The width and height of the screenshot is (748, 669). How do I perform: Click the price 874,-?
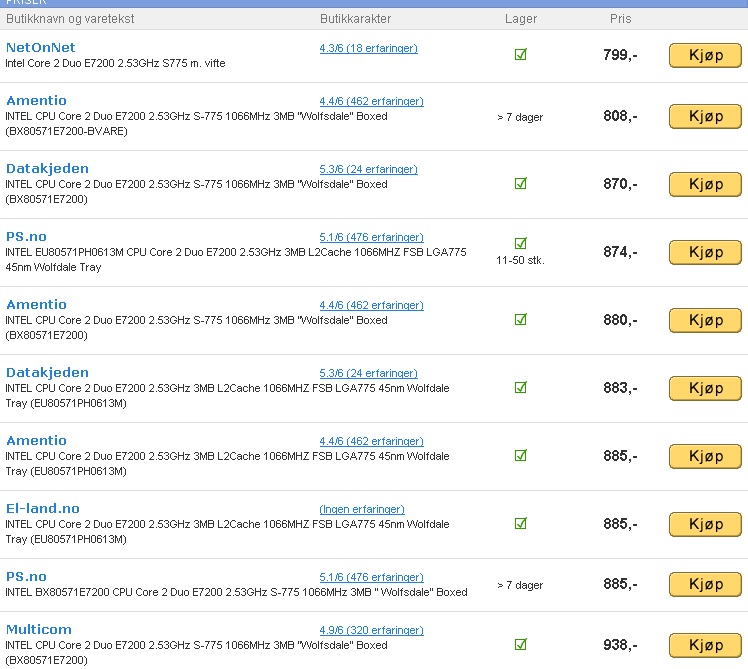(x=620, y=252)
